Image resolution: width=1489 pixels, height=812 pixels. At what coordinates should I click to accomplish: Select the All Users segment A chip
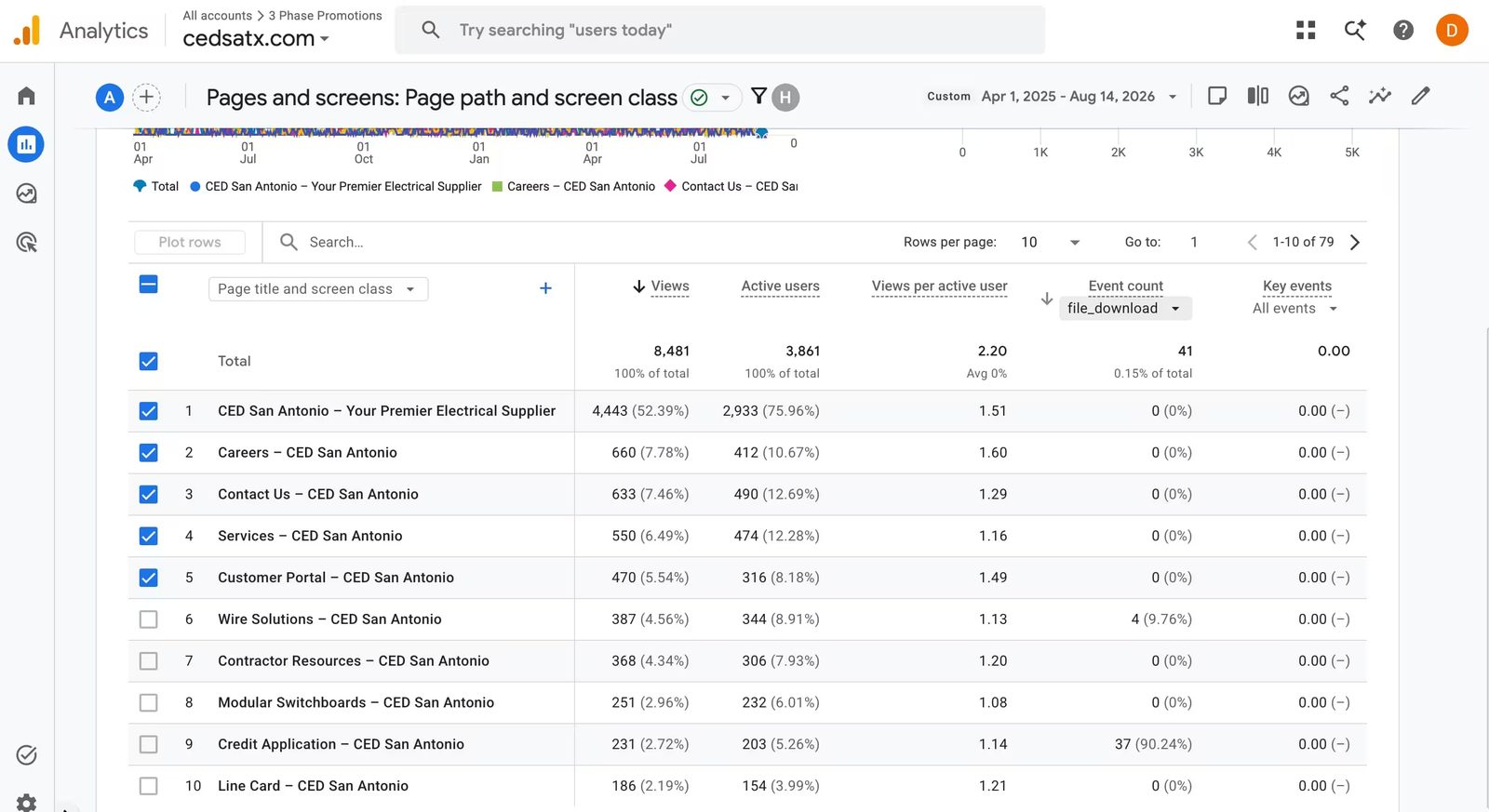coord(110,97)
